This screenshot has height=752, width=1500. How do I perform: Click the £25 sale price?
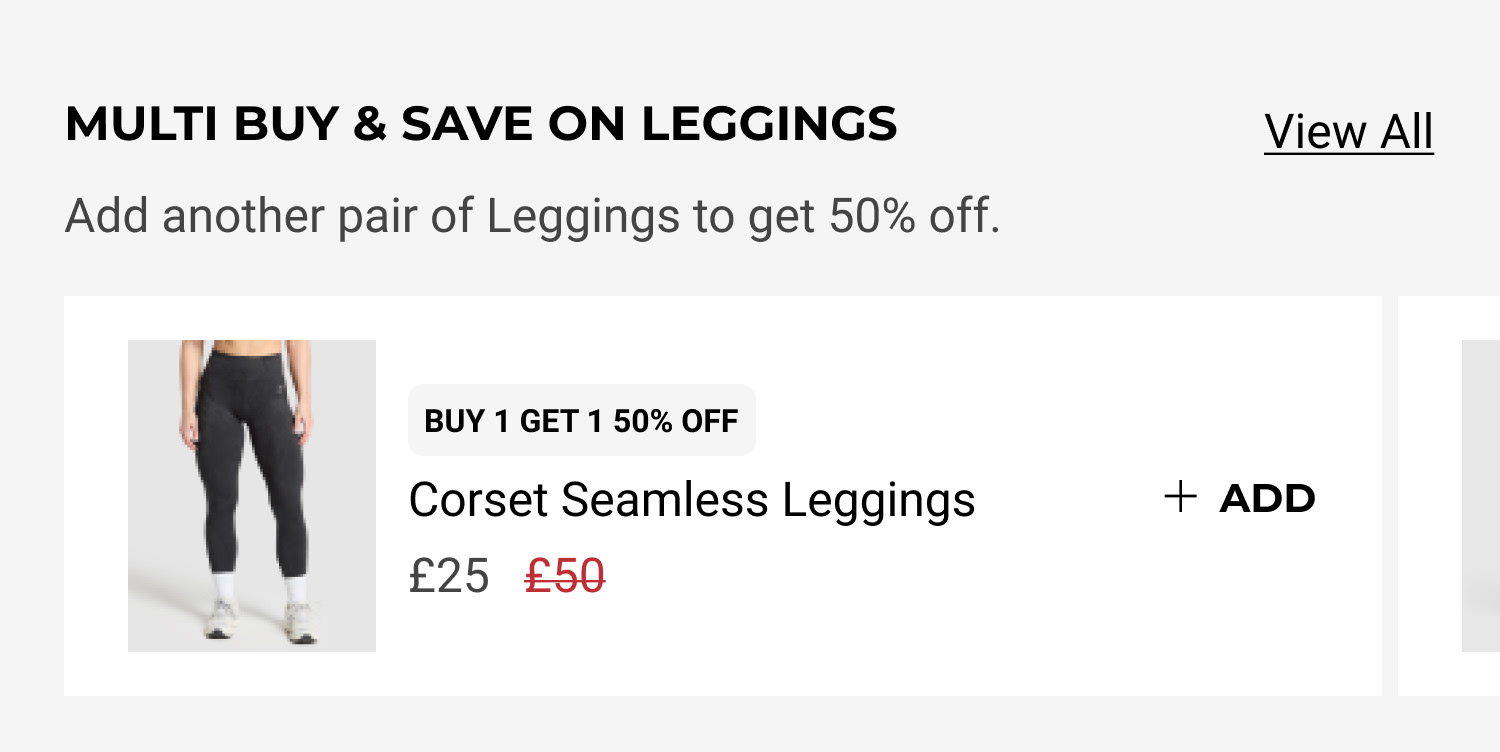pos(449,577)
